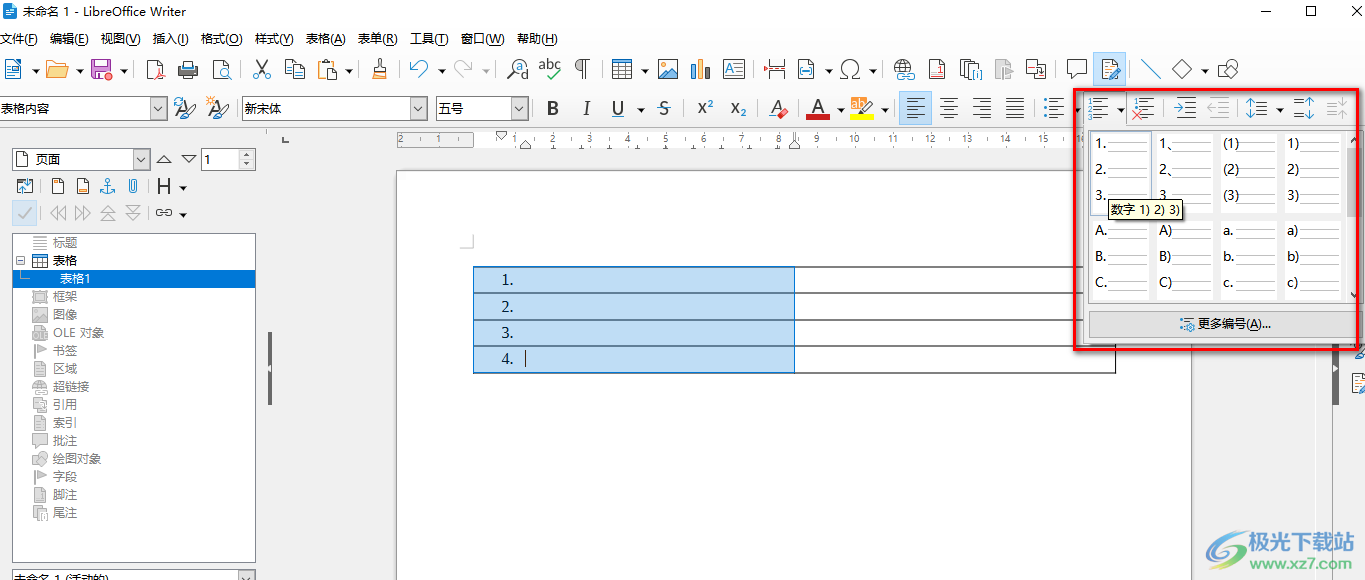Screen dimensions: 1365x580
Task: Open the 表格(A) menu
Action: click(x=325, y=39)
